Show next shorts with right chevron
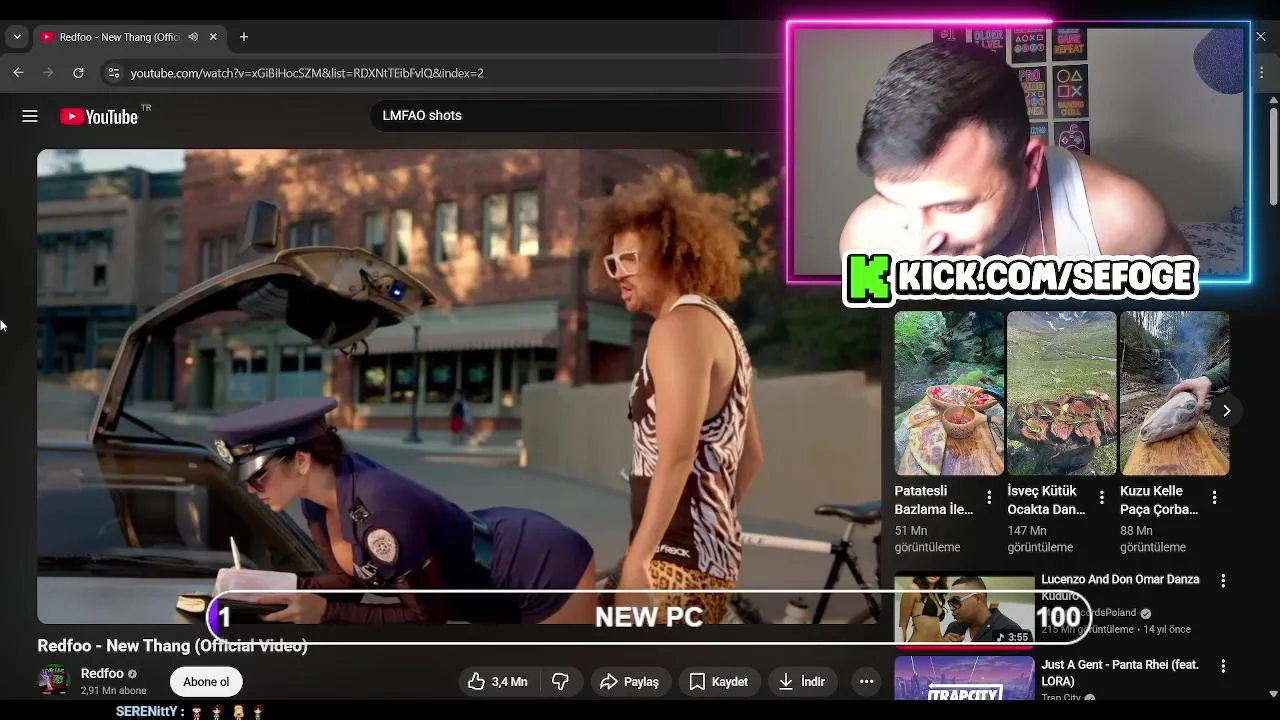1280x720 pixels. [1226, 410]
